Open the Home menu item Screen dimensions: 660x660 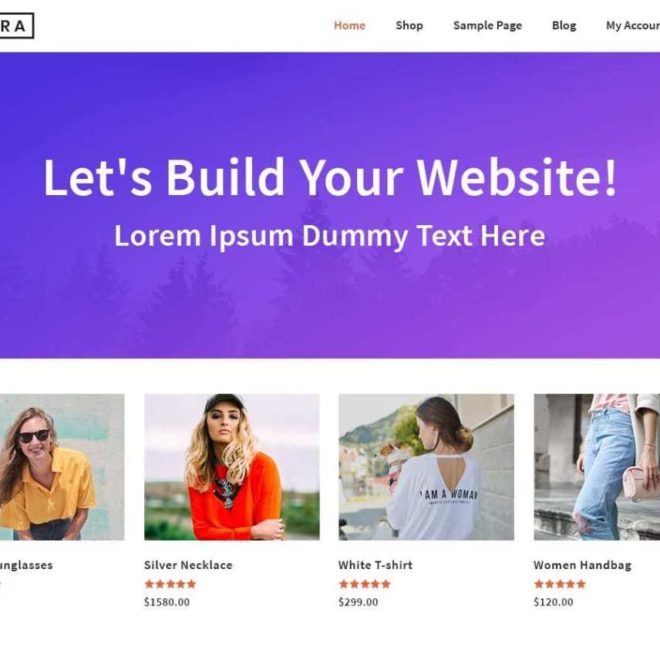349,26
